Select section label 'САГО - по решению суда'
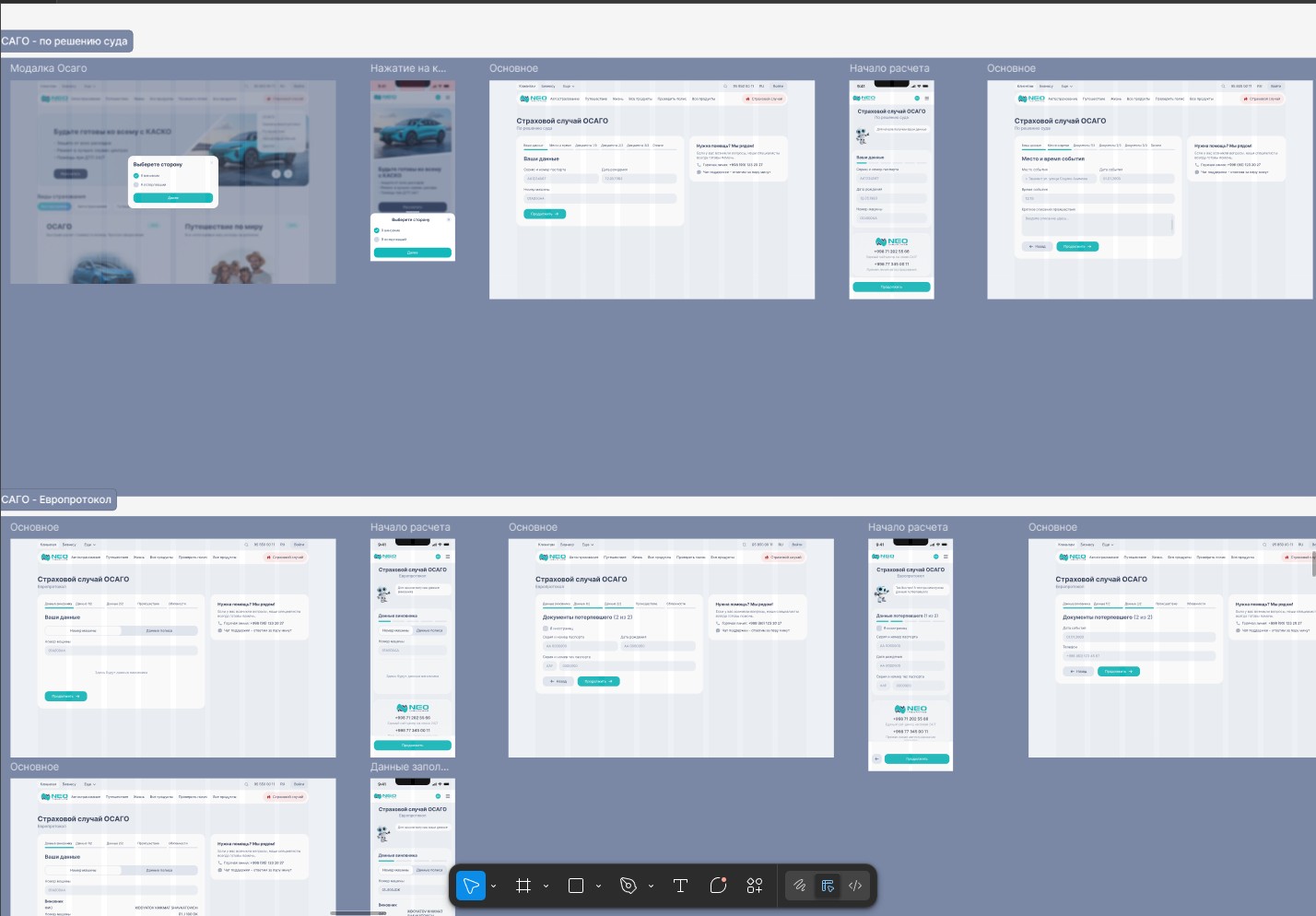The image size is (1316, 916). coord(65,41)
